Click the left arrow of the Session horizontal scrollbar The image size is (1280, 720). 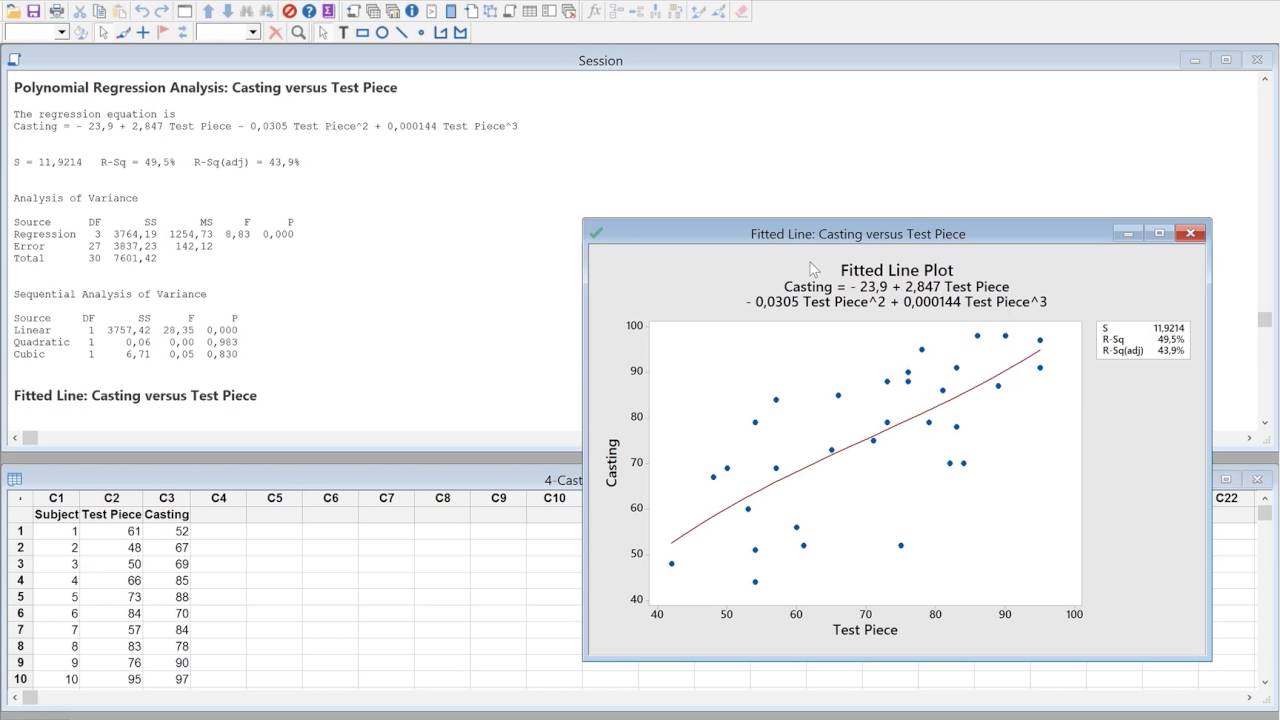[14, 438]
